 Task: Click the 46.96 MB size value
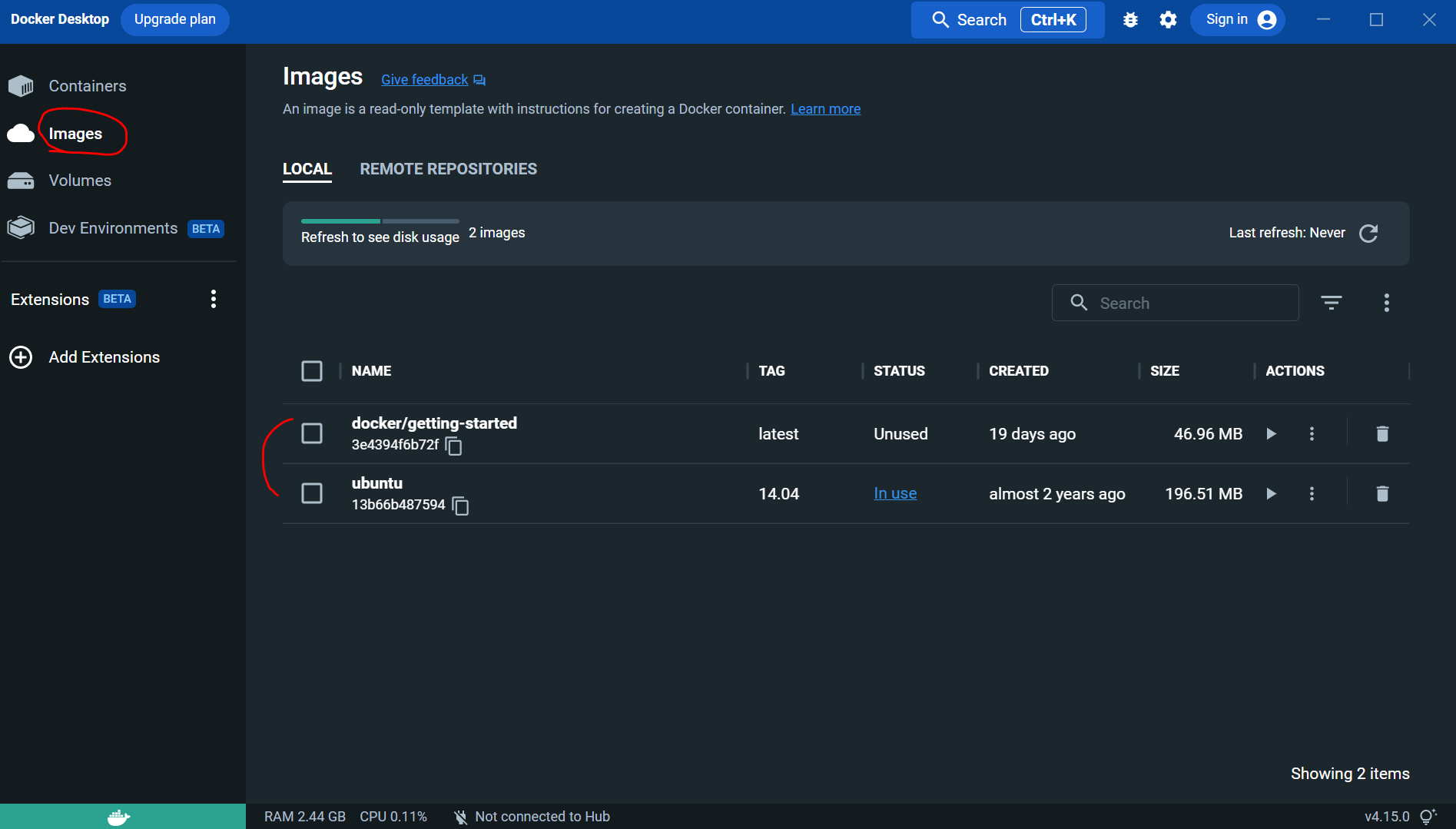point(1208,434)
